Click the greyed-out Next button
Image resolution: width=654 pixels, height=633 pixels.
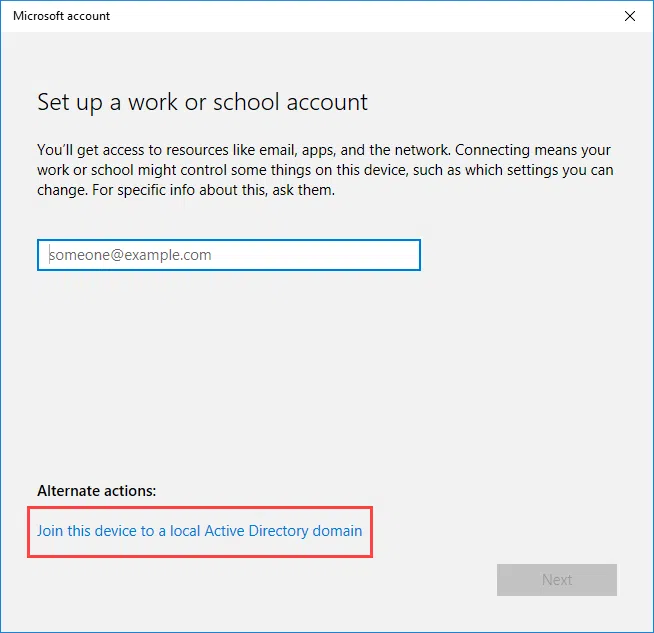[x=556, y=580]
